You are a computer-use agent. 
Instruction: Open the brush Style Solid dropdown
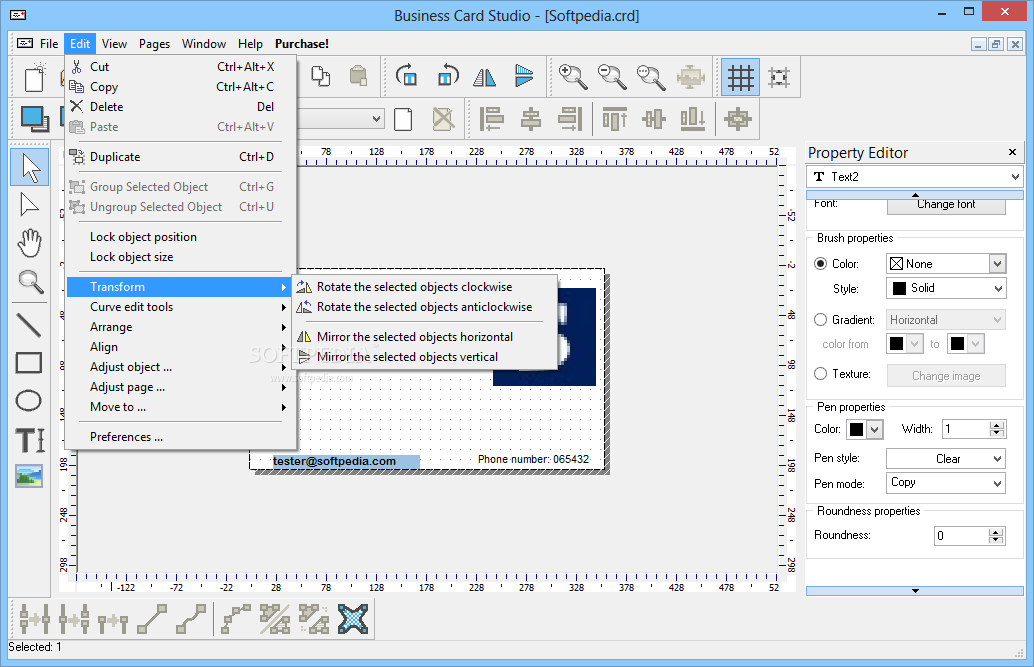[946, 288]
